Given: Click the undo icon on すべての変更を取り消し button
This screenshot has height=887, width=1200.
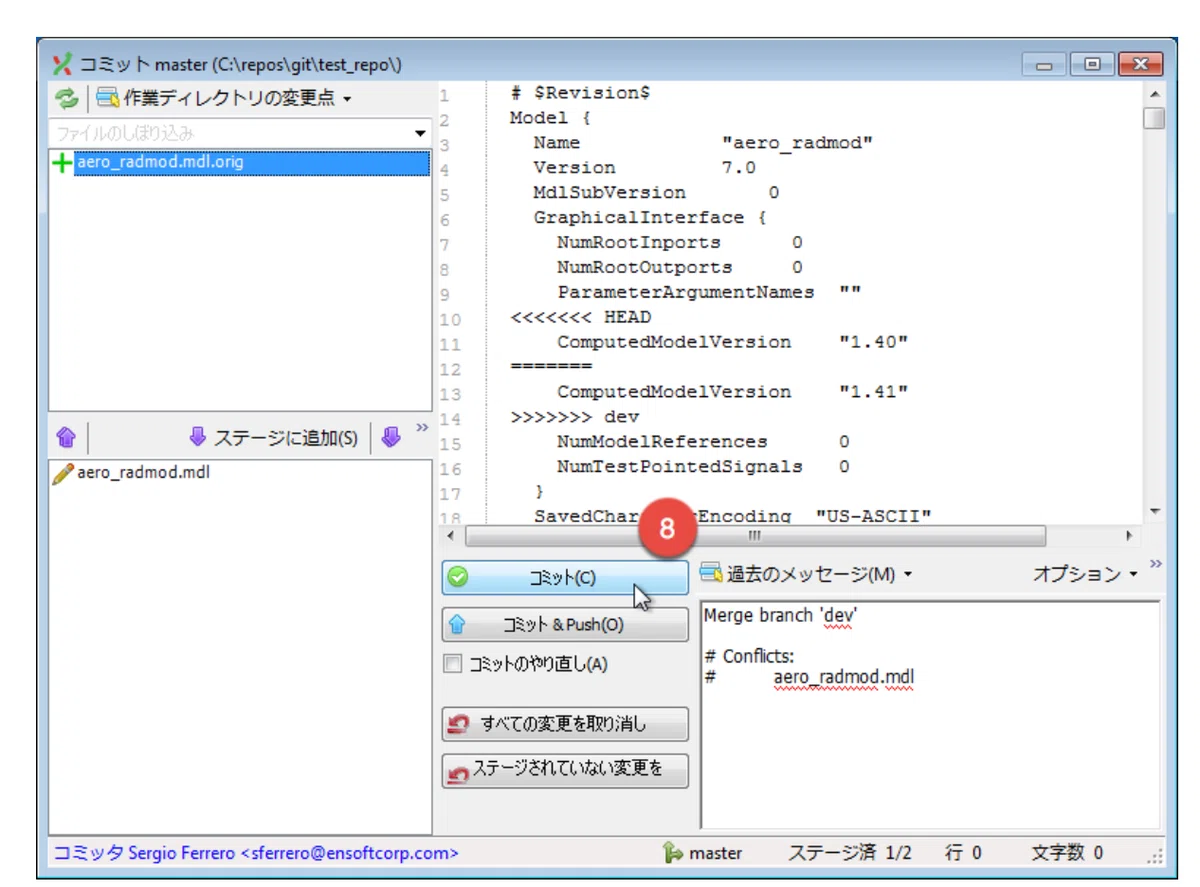Looking at the screenshot, I should coord(459,725).
